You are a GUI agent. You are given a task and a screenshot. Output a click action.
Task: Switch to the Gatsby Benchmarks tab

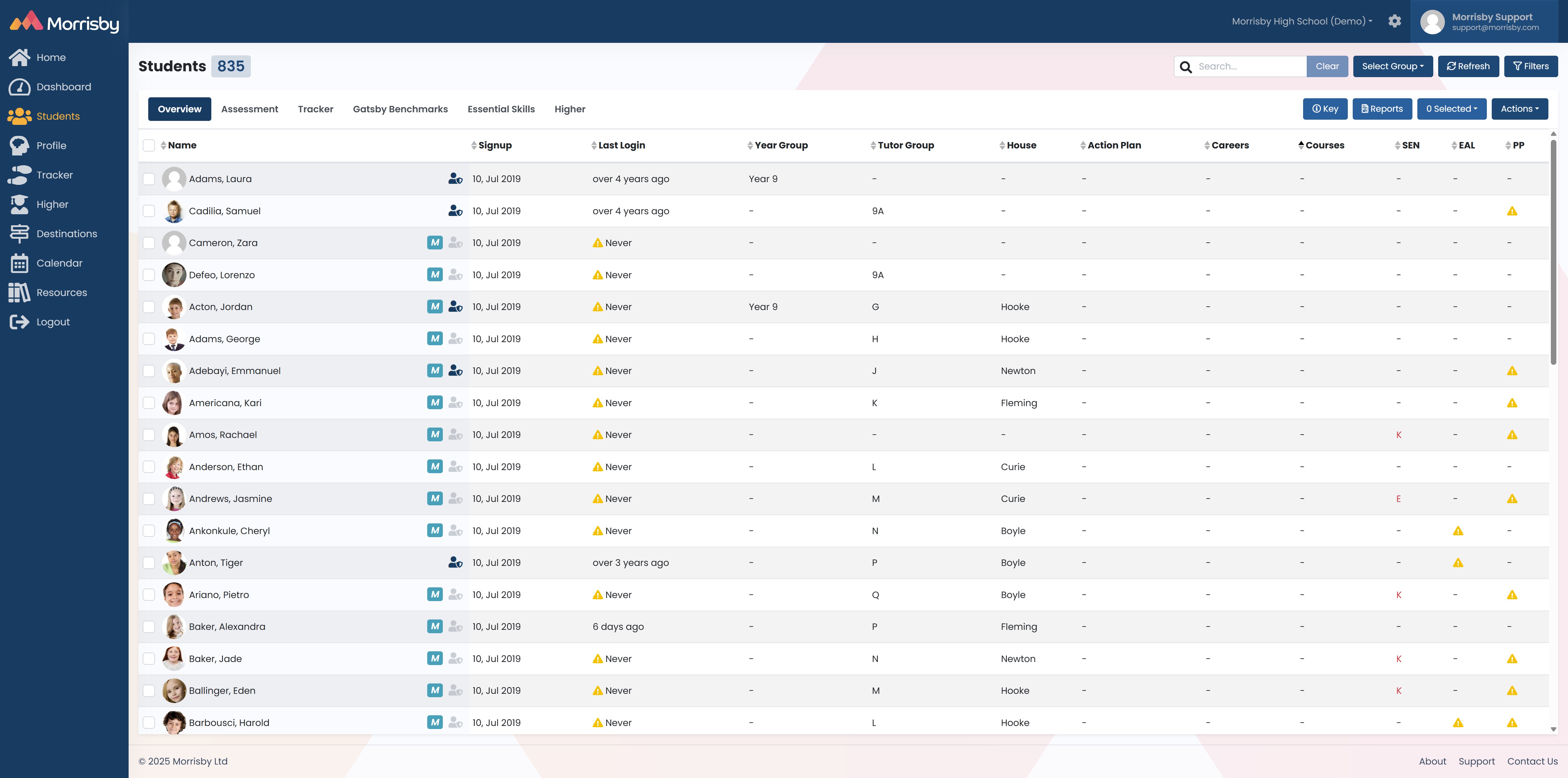400,109
